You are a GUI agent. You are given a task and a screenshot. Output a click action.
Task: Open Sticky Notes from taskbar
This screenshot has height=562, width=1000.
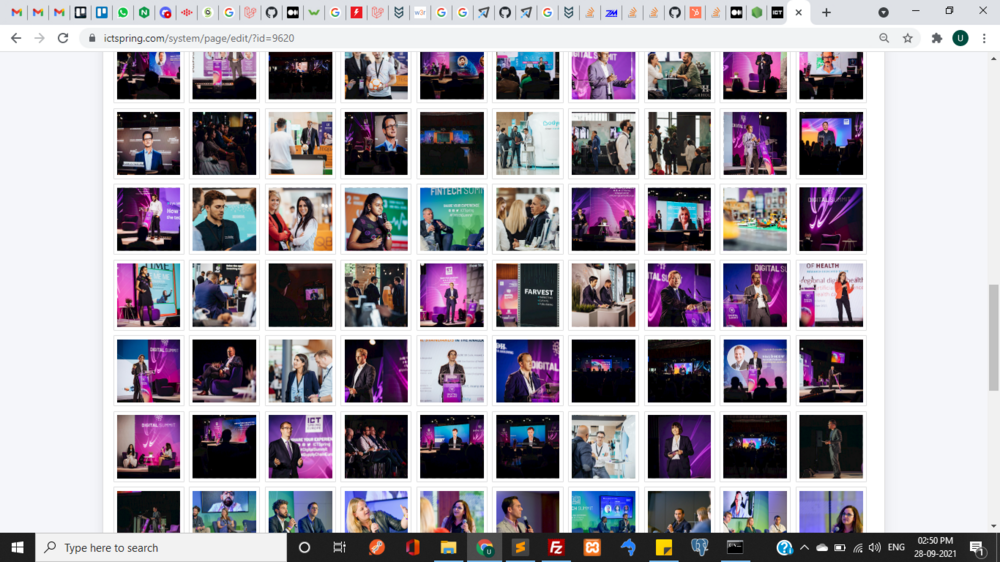click(x=664, y=547)
